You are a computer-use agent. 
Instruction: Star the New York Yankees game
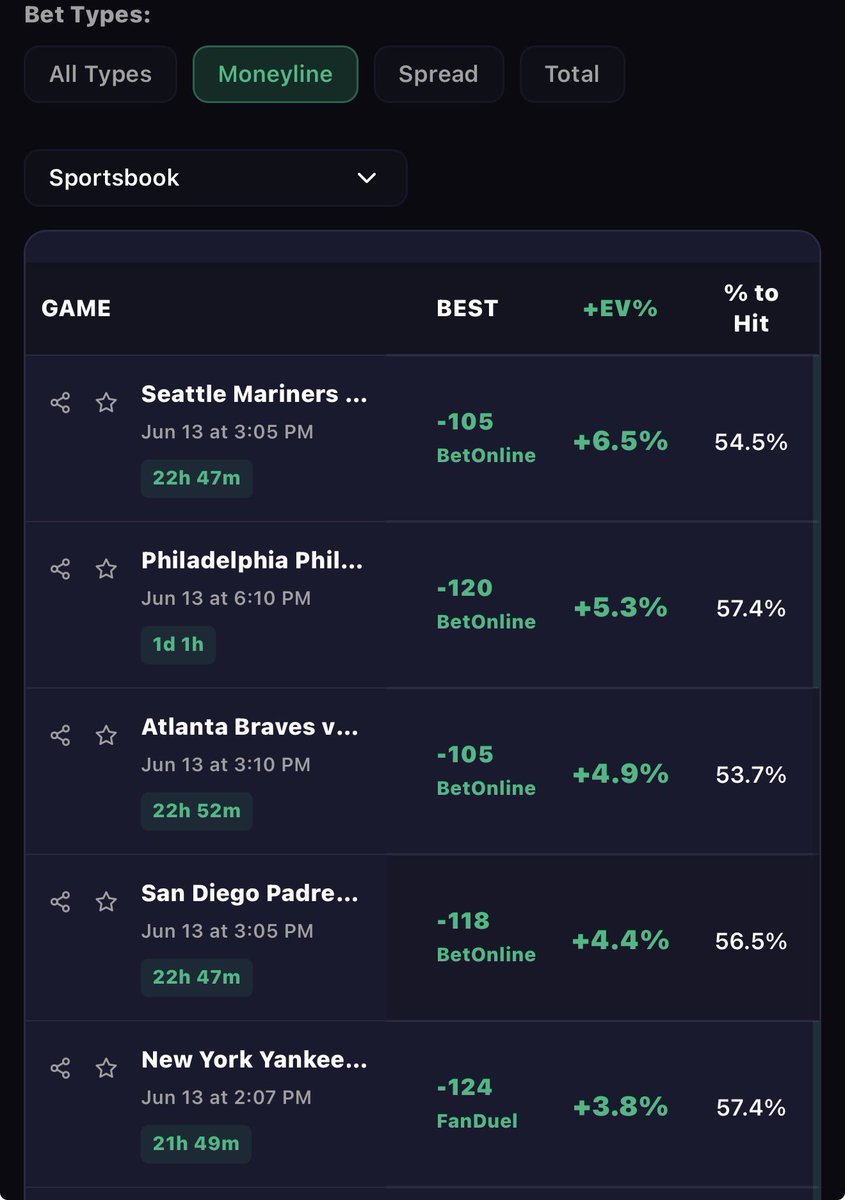106,1068
